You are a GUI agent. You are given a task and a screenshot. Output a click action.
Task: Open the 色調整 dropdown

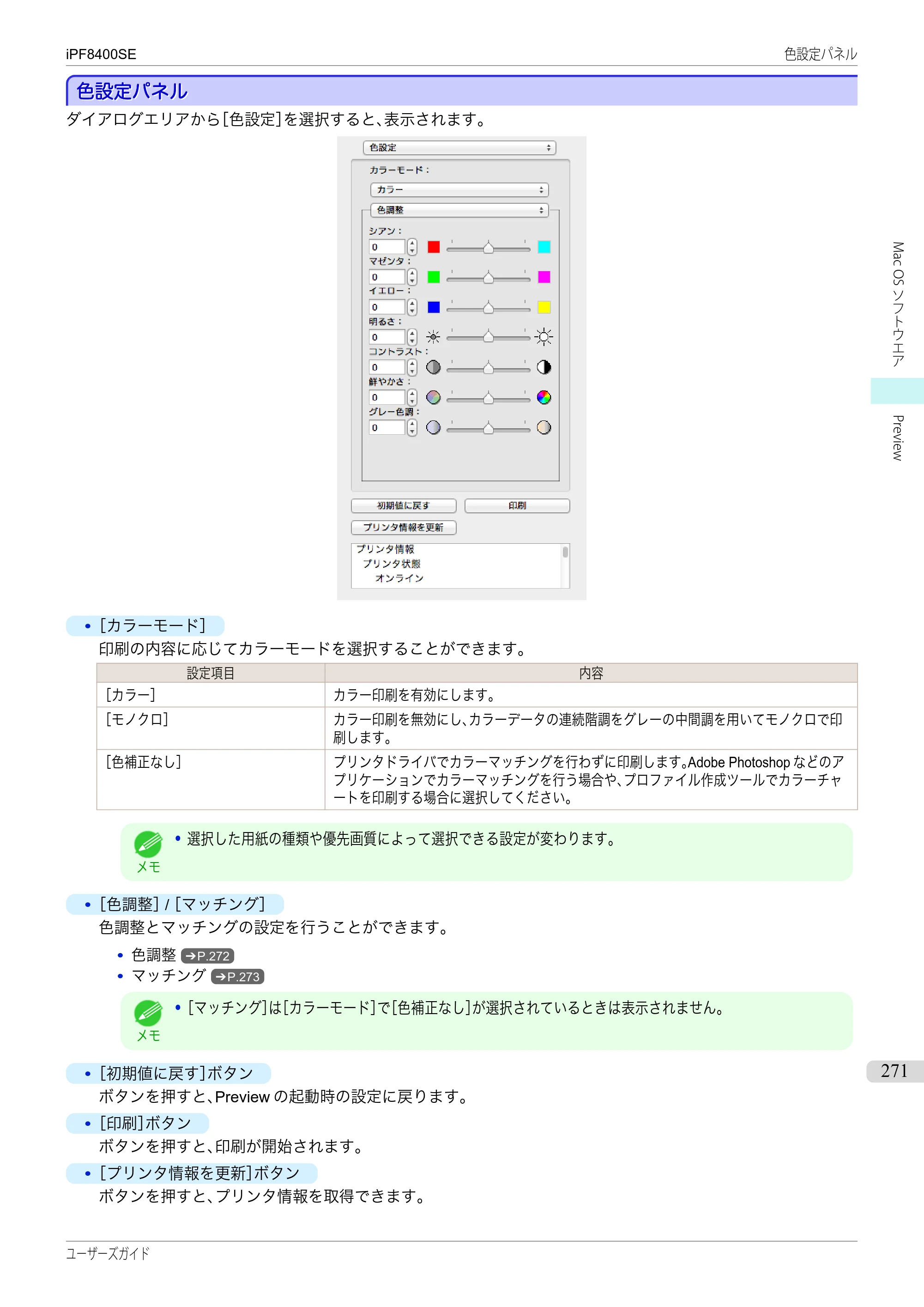click(x=459, y=210)
